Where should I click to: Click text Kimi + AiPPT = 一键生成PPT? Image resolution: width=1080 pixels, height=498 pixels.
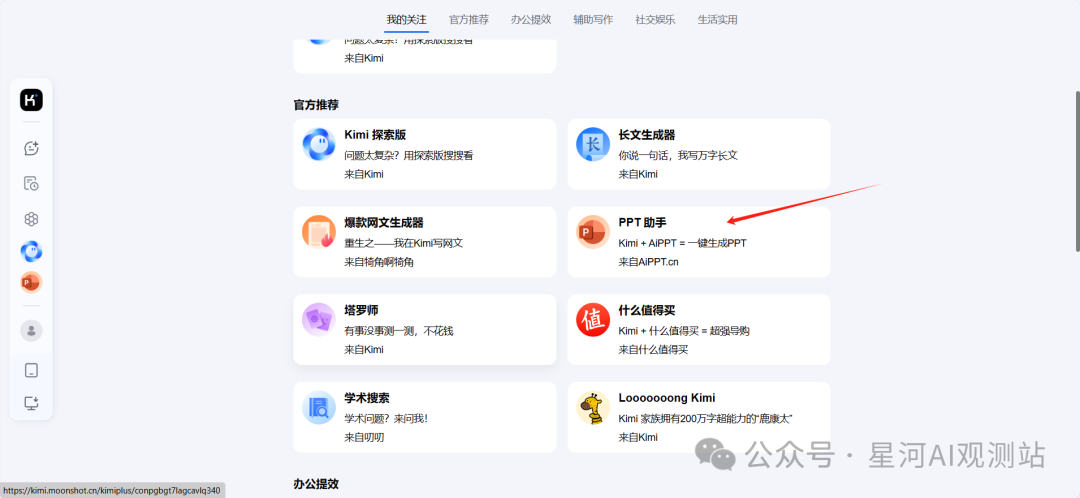coord(683,243)
